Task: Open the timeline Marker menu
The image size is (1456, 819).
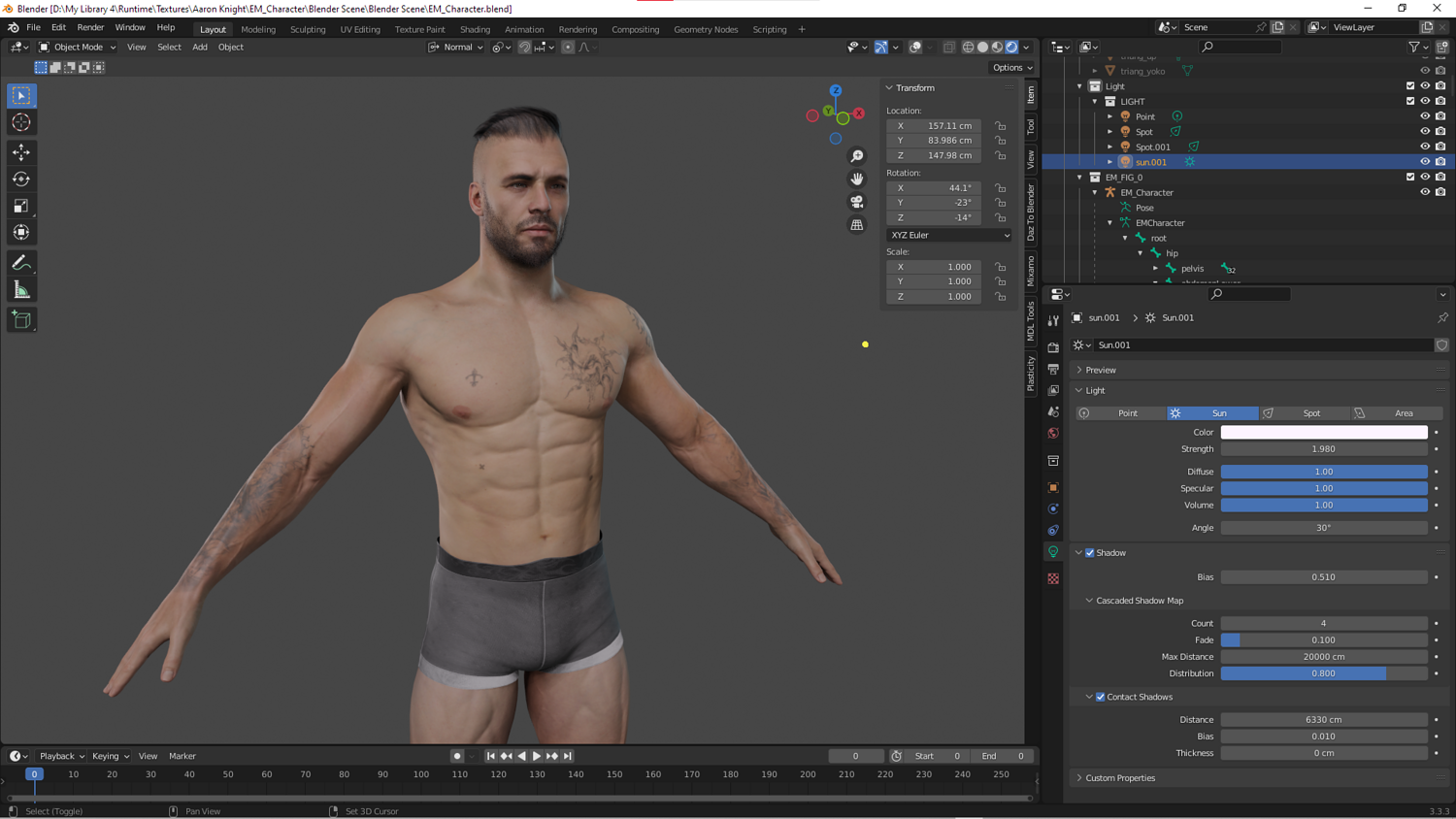Action: coord(182,756)
